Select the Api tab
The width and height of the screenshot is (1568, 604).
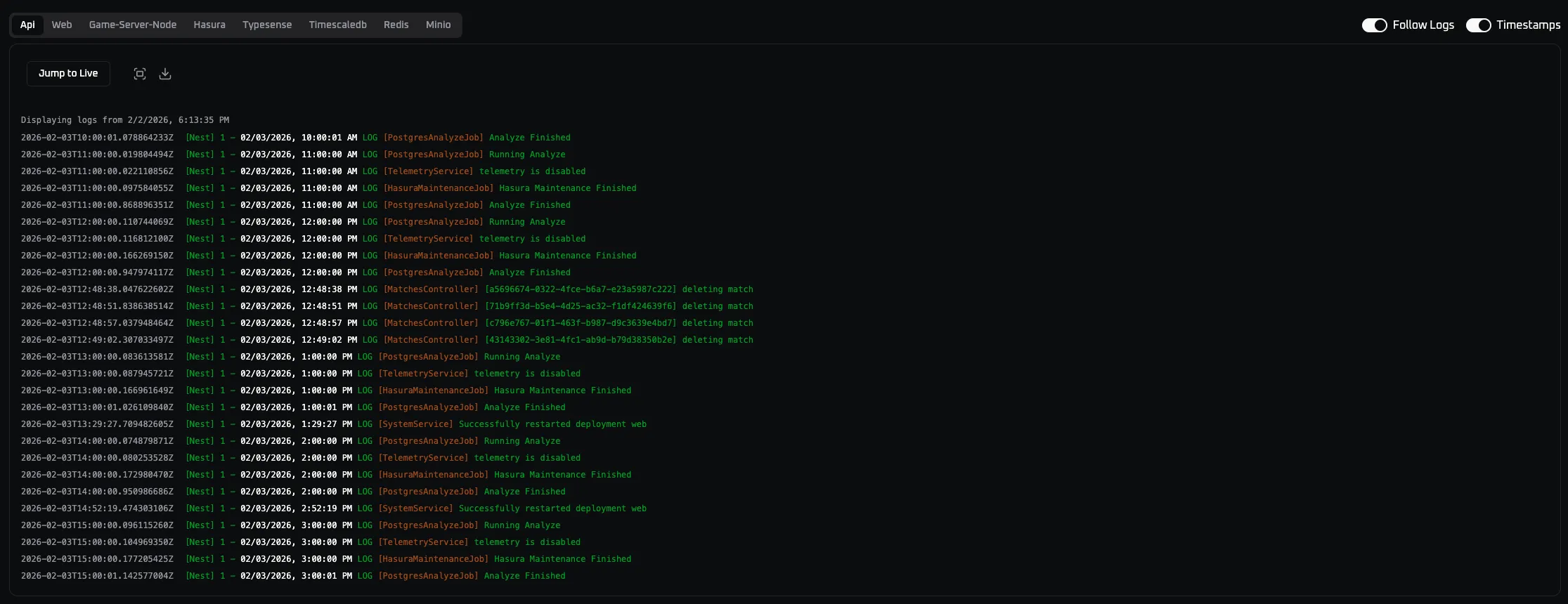(x=27, y=25)
